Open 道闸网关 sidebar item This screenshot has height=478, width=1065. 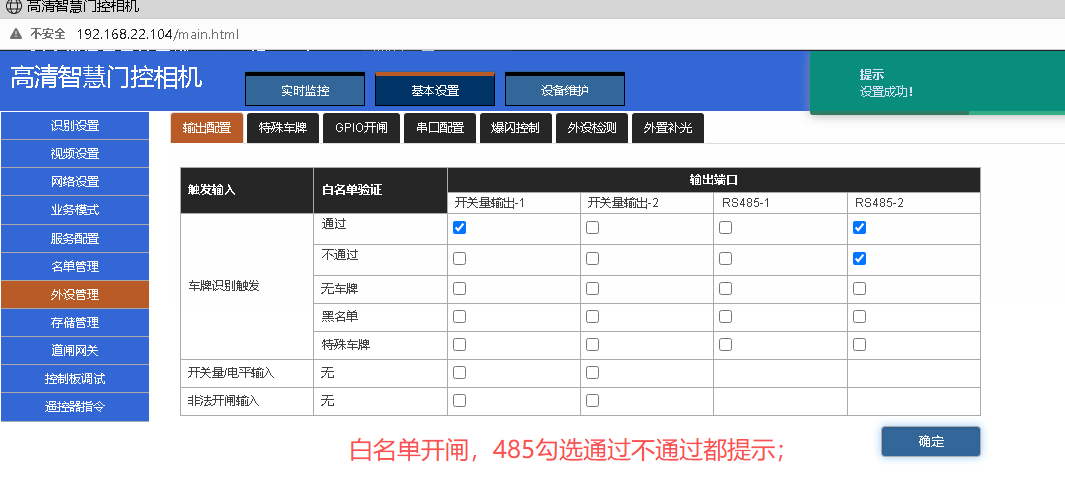click(x=75, y=351)
